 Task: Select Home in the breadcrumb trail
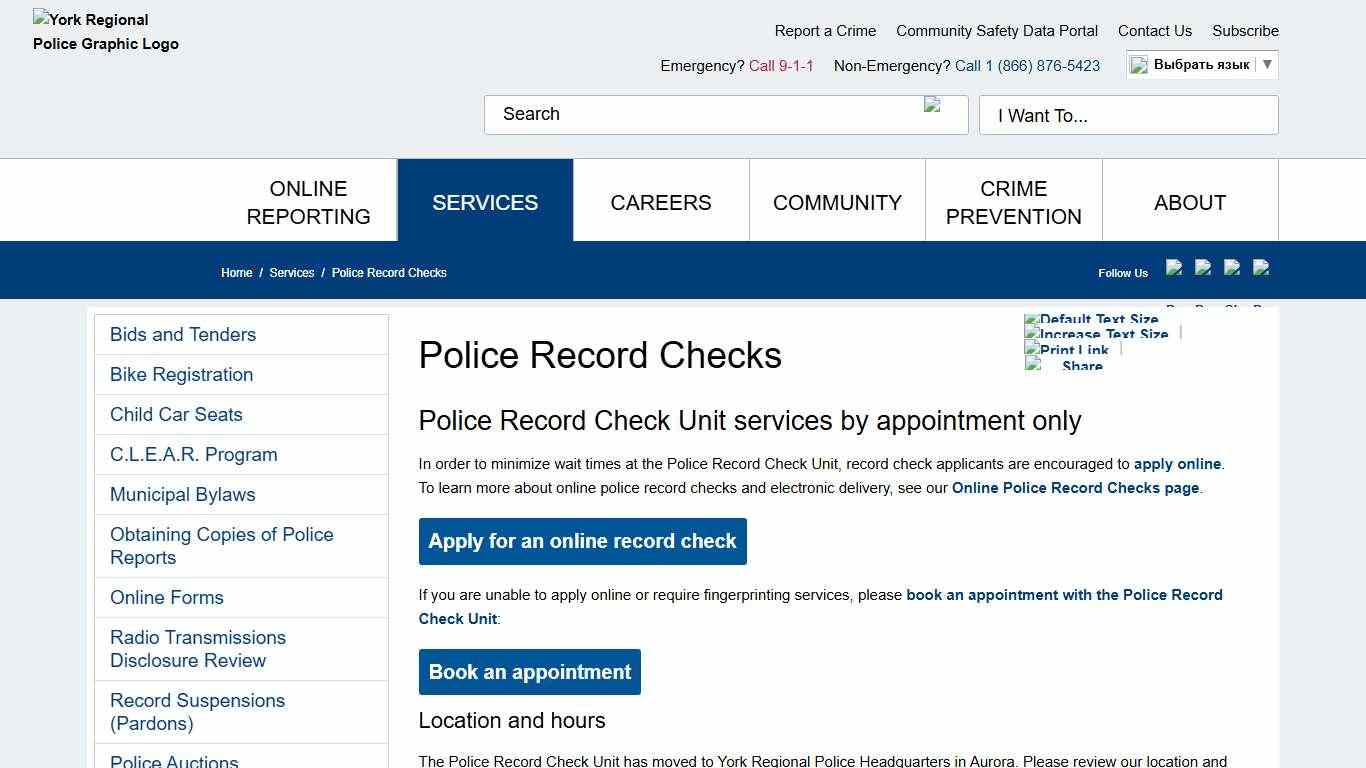[x=236, y=272]
